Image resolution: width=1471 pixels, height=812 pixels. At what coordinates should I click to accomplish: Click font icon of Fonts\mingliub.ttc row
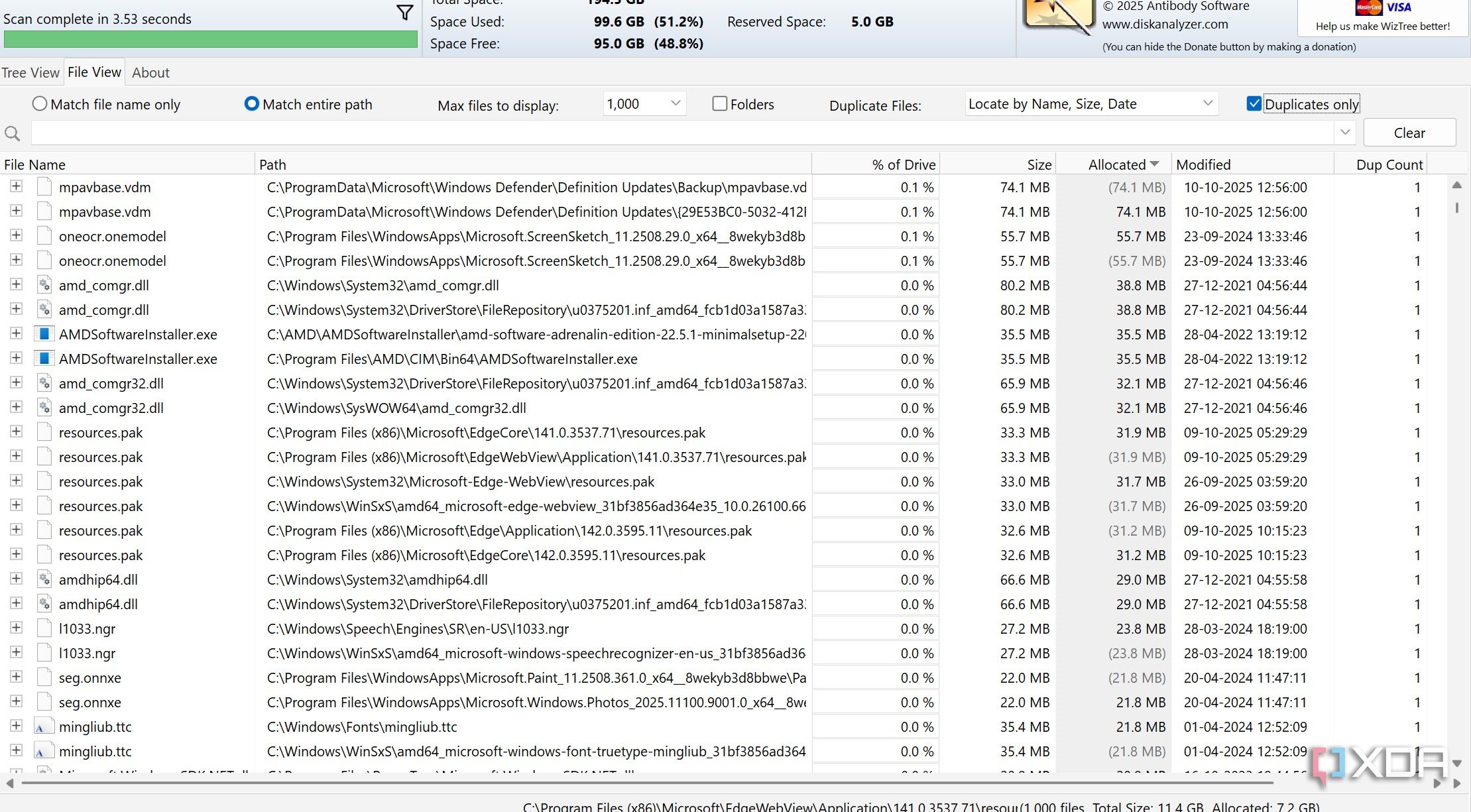[x=44, y=727]
